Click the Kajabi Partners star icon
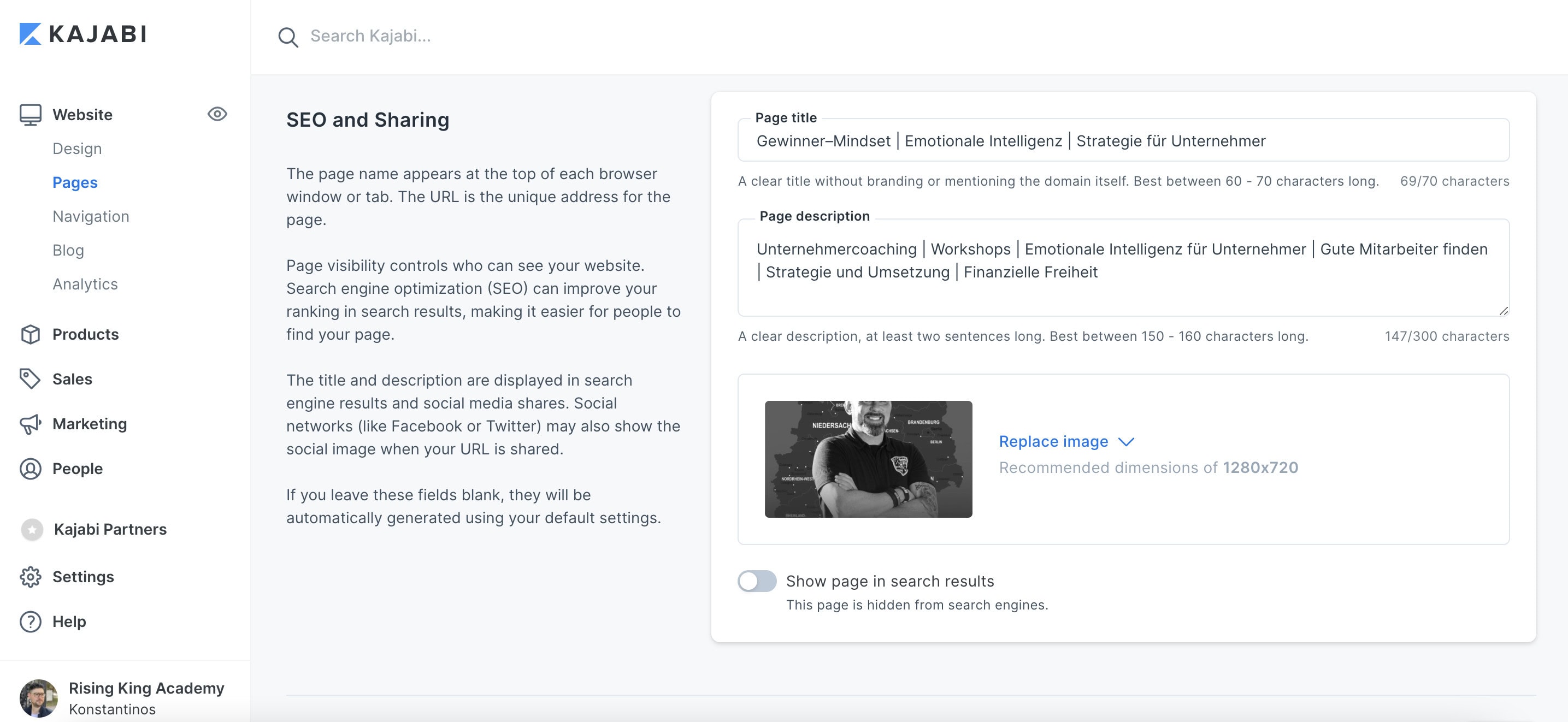Screen dimensions: 1568x722 (31, 529)
